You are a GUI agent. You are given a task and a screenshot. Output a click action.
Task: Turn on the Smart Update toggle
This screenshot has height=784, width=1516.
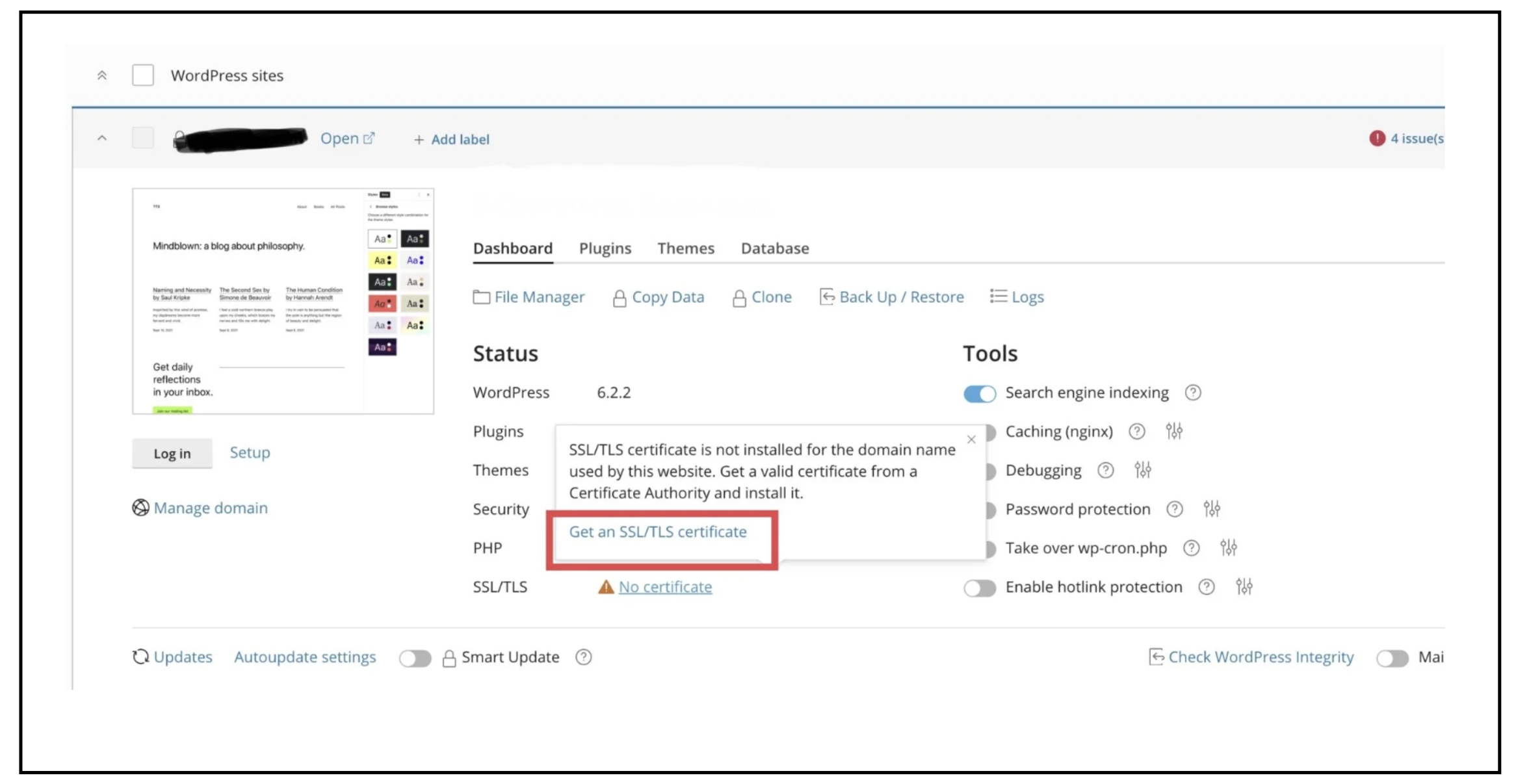coord(415,658)
